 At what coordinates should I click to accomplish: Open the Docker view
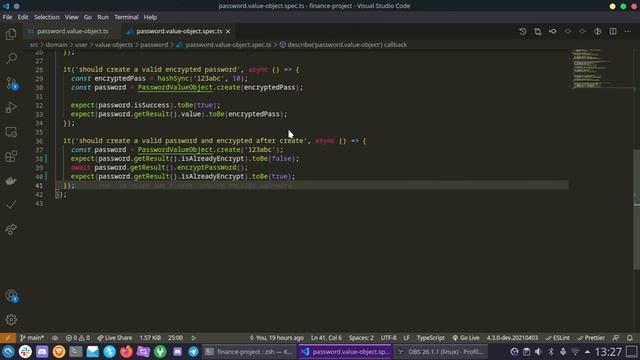click(x=11, y=180)
